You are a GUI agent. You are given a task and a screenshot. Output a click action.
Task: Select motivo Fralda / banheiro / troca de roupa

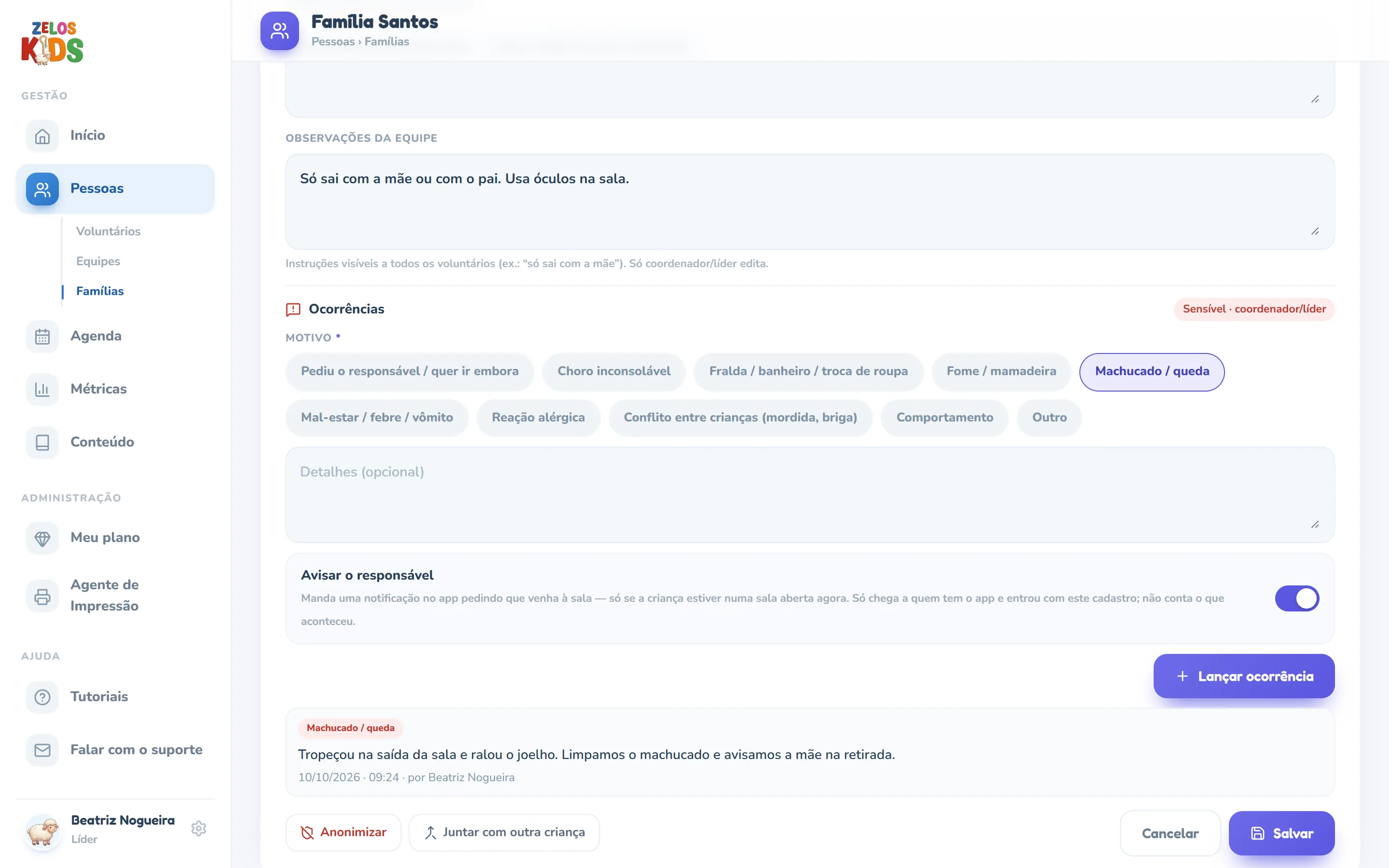point(808,371)
